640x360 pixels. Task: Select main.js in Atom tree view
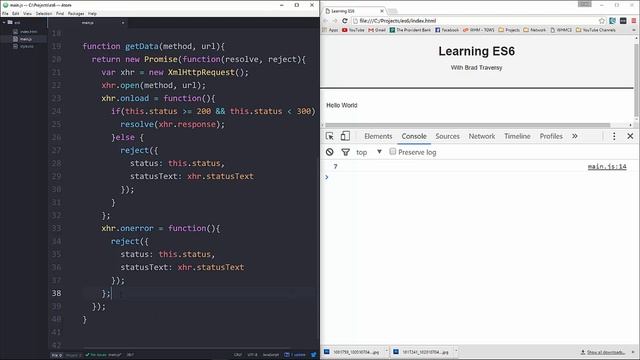point(23,39)
